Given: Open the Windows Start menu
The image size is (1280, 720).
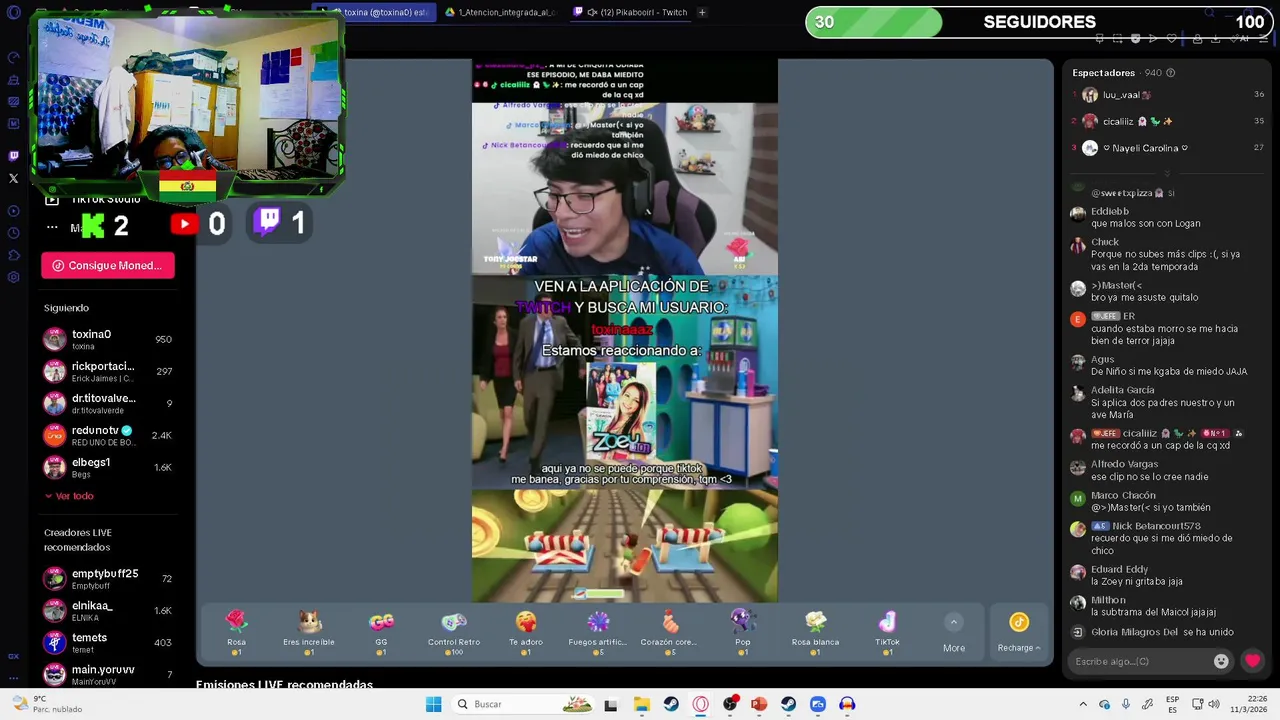Looking at the screenshot, I should point(433,704).
